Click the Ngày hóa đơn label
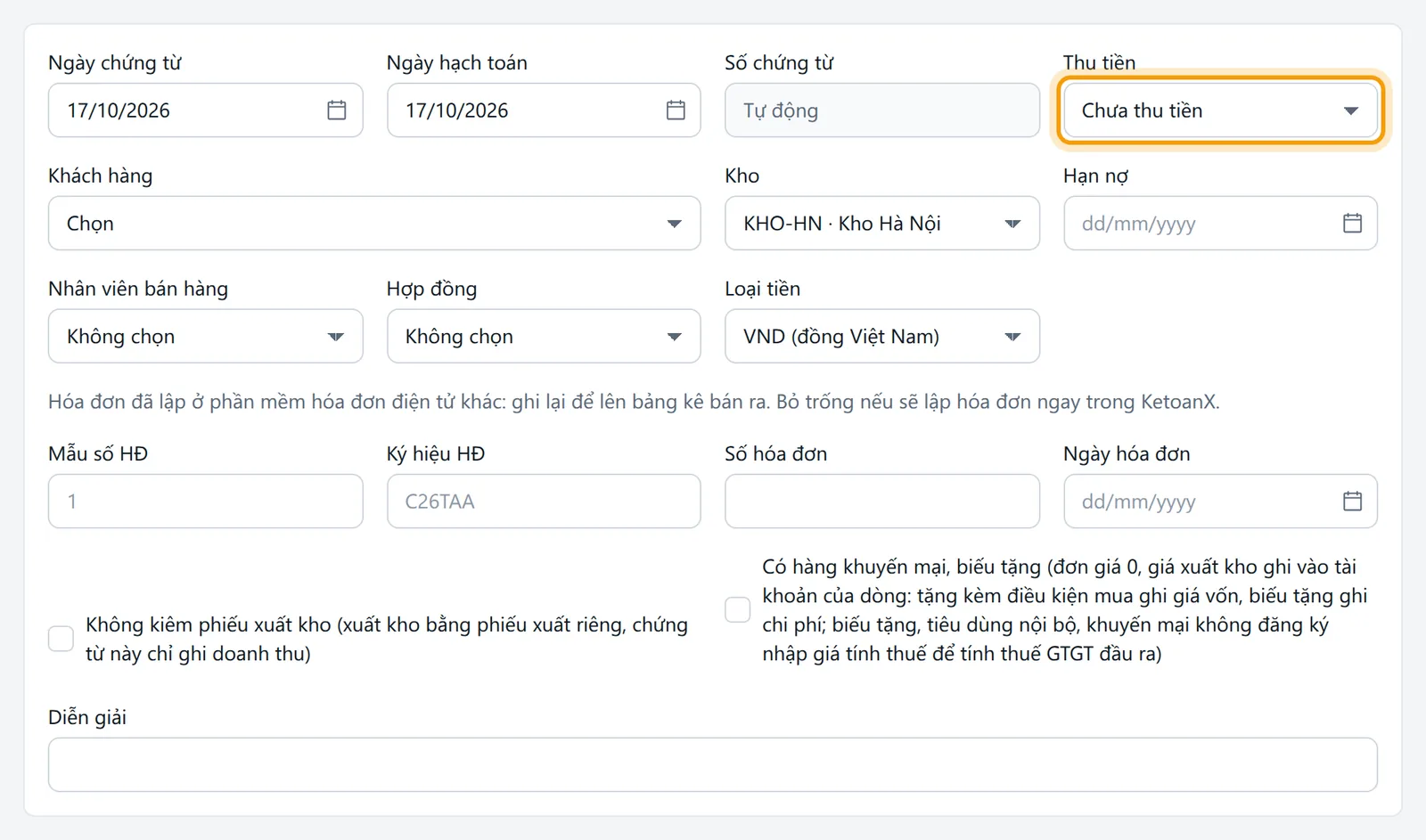The width and height of the screenshot is (1426, 840). click(1127, 453)
